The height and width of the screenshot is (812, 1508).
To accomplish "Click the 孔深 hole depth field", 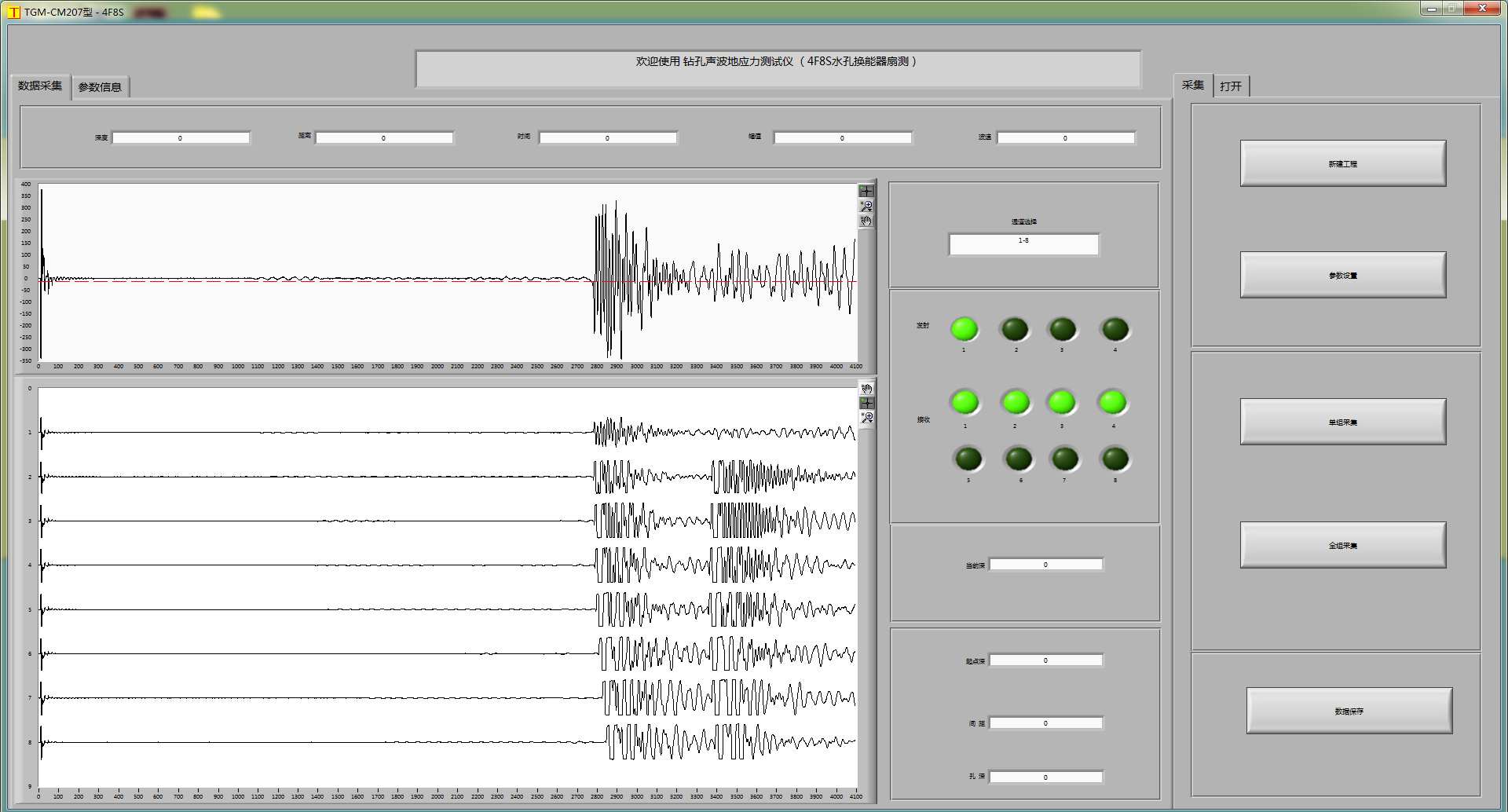I will coord(1045,777).
